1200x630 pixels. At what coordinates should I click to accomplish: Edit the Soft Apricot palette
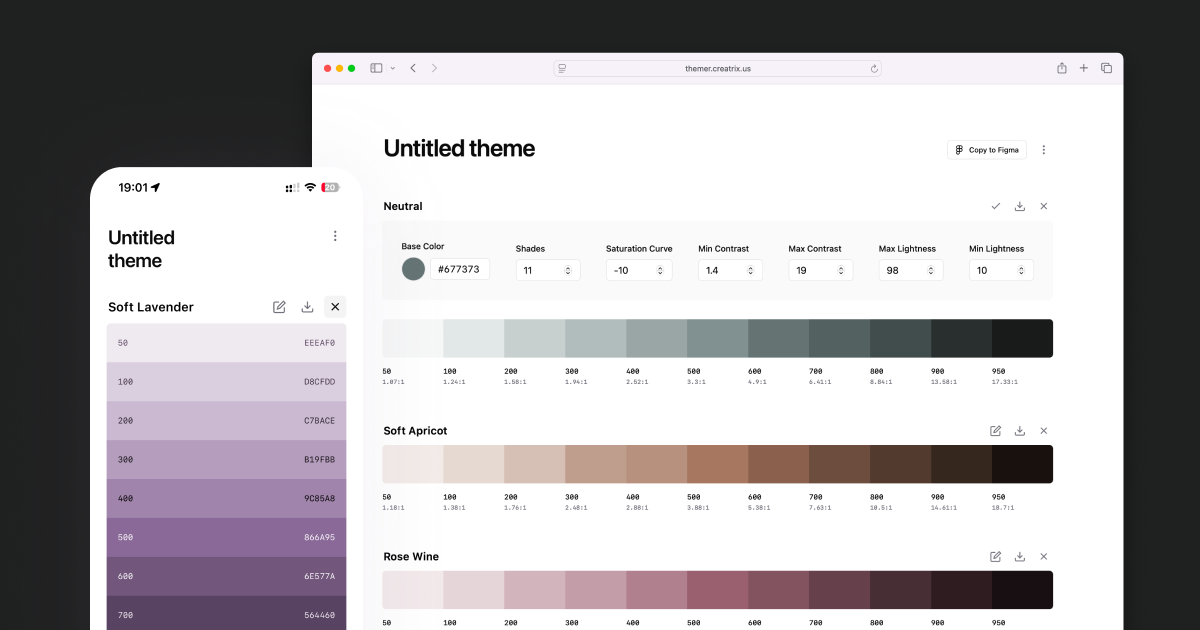tap(996, 431)
